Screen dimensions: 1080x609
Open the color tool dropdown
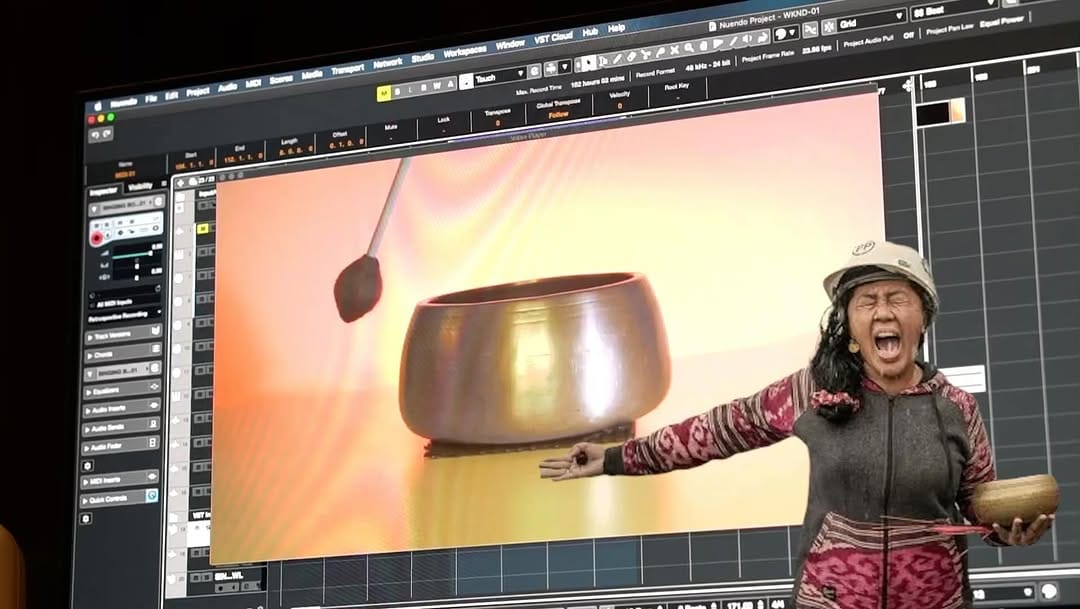coord(785,33)
